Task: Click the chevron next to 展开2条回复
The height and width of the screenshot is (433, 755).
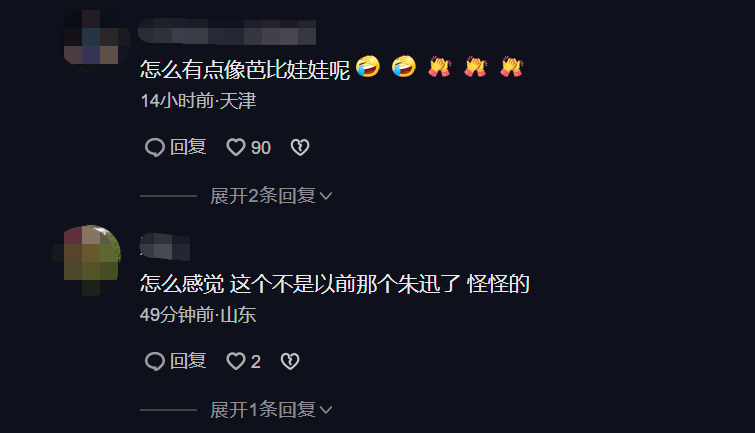Action: point(326,197)
